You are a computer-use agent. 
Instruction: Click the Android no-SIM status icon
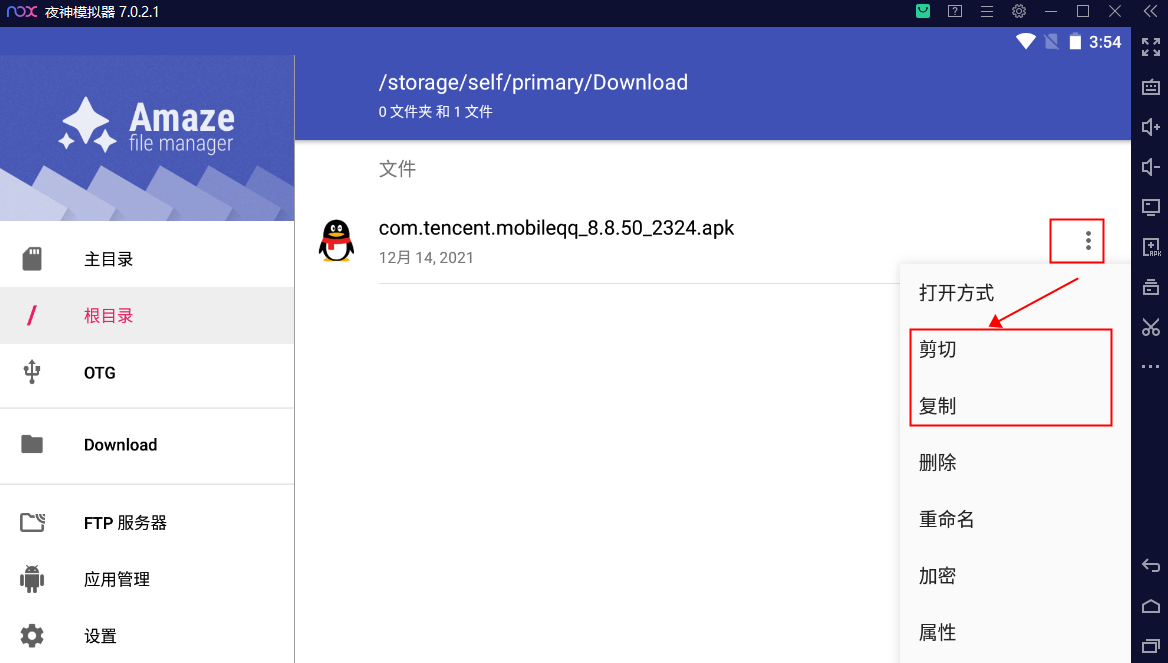coord(1051,42)
